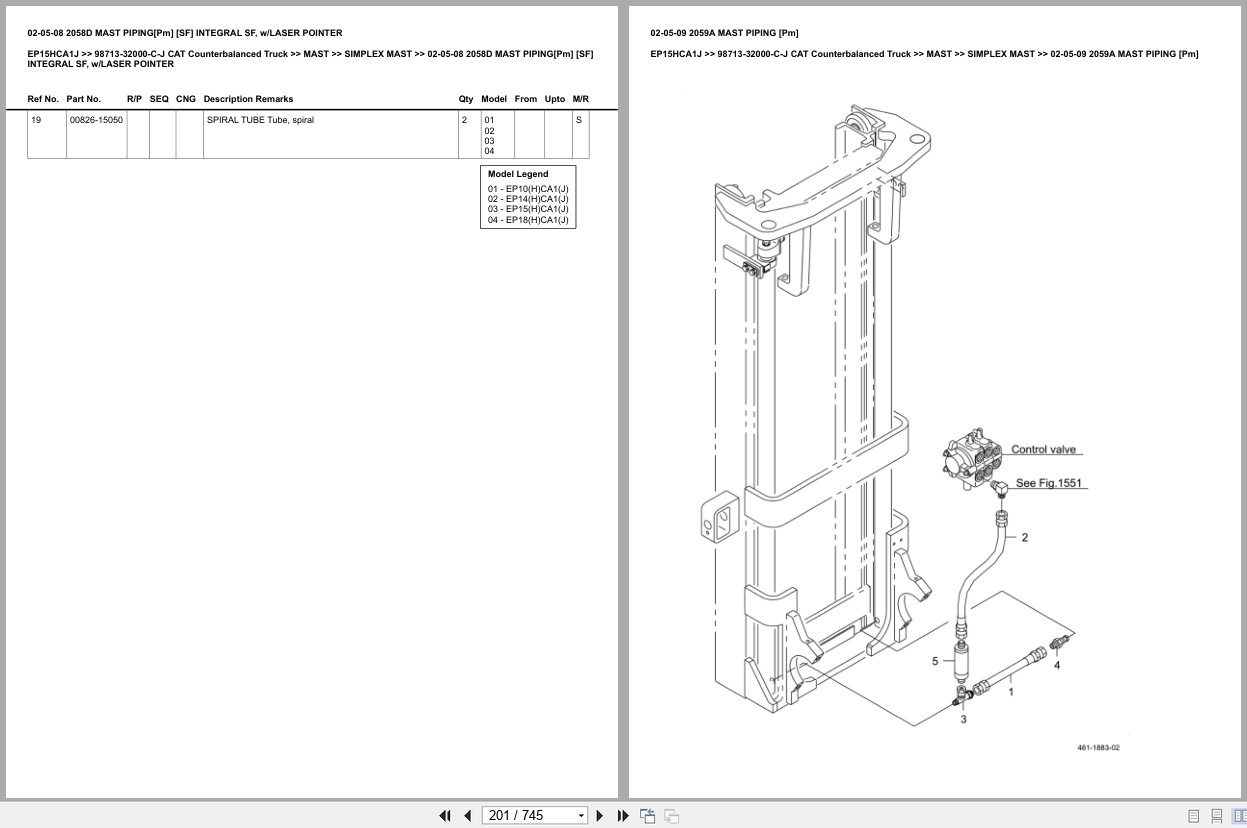Go to the previous page
Image resolution: width=1247 pixels, height=828 pixels.
click(x=467, y=816)
